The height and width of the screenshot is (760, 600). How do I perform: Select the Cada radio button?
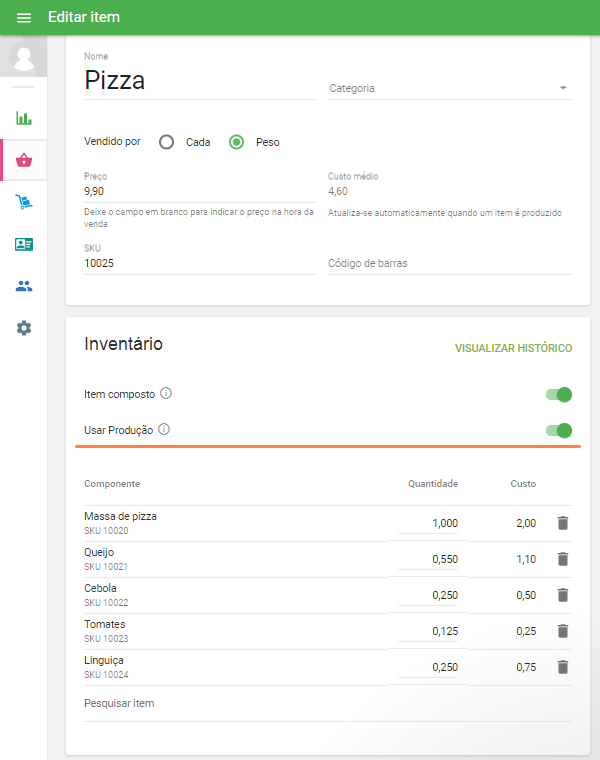pyautogui.click(x=167, y=142)
